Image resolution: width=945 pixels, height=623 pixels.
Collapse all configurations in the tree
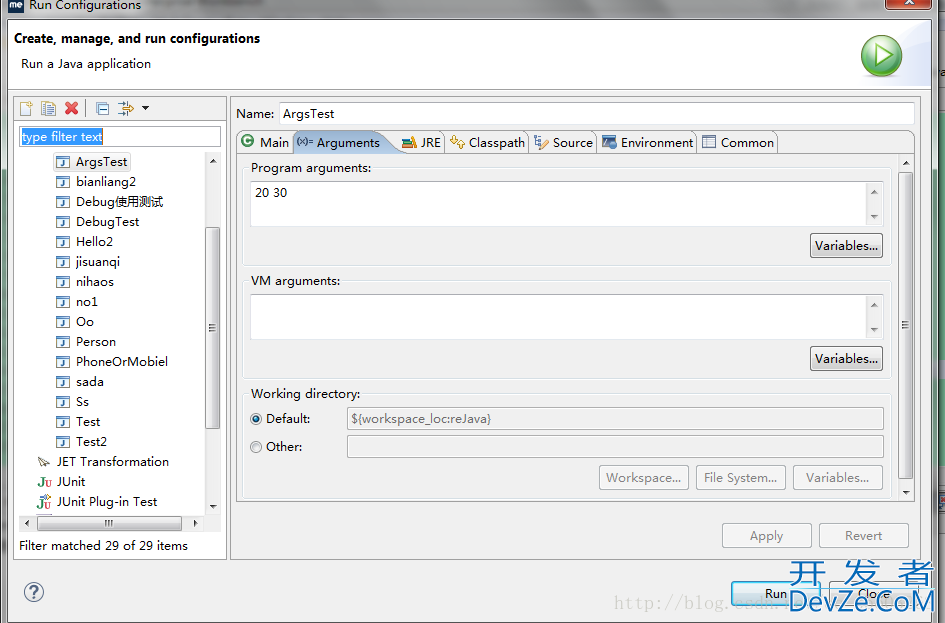pyautogui.click(x=103, y=108)
